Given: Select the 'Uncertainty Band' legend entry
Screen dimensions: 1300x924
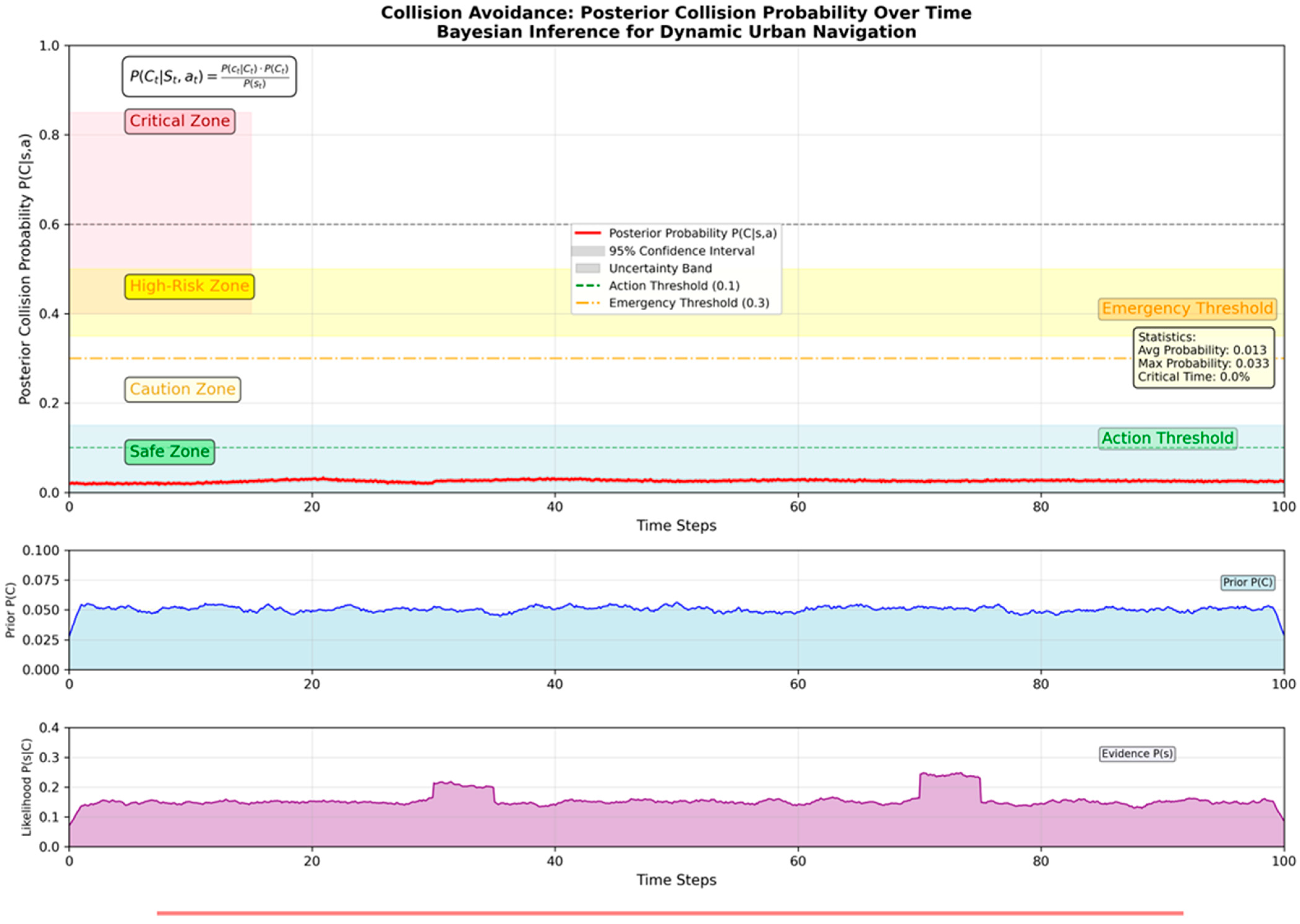Looking at the screenshot, I should click(x=643, y=269).
